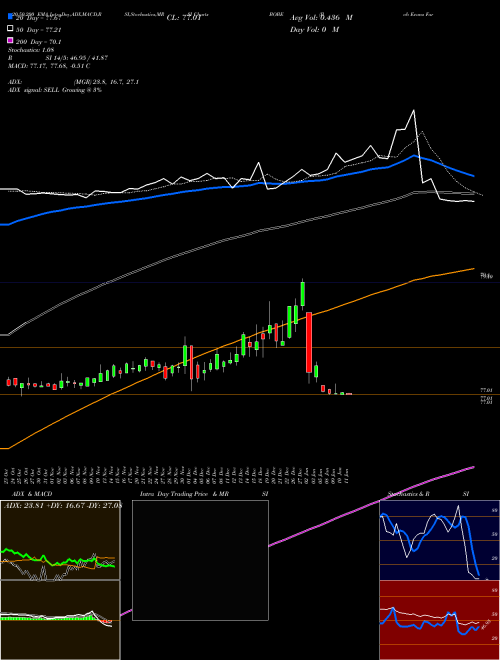Click the 'Day Vol: 0 M' text
The width and height of the screenshot is (500, 660).
(314, 29)
